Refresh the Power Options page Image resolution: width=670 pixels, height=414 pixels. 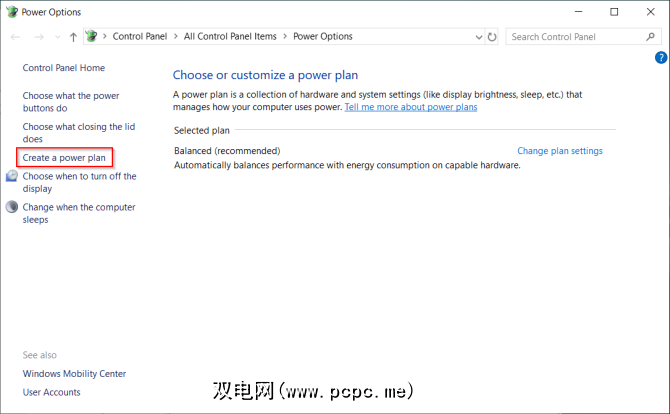coord(492,37)
